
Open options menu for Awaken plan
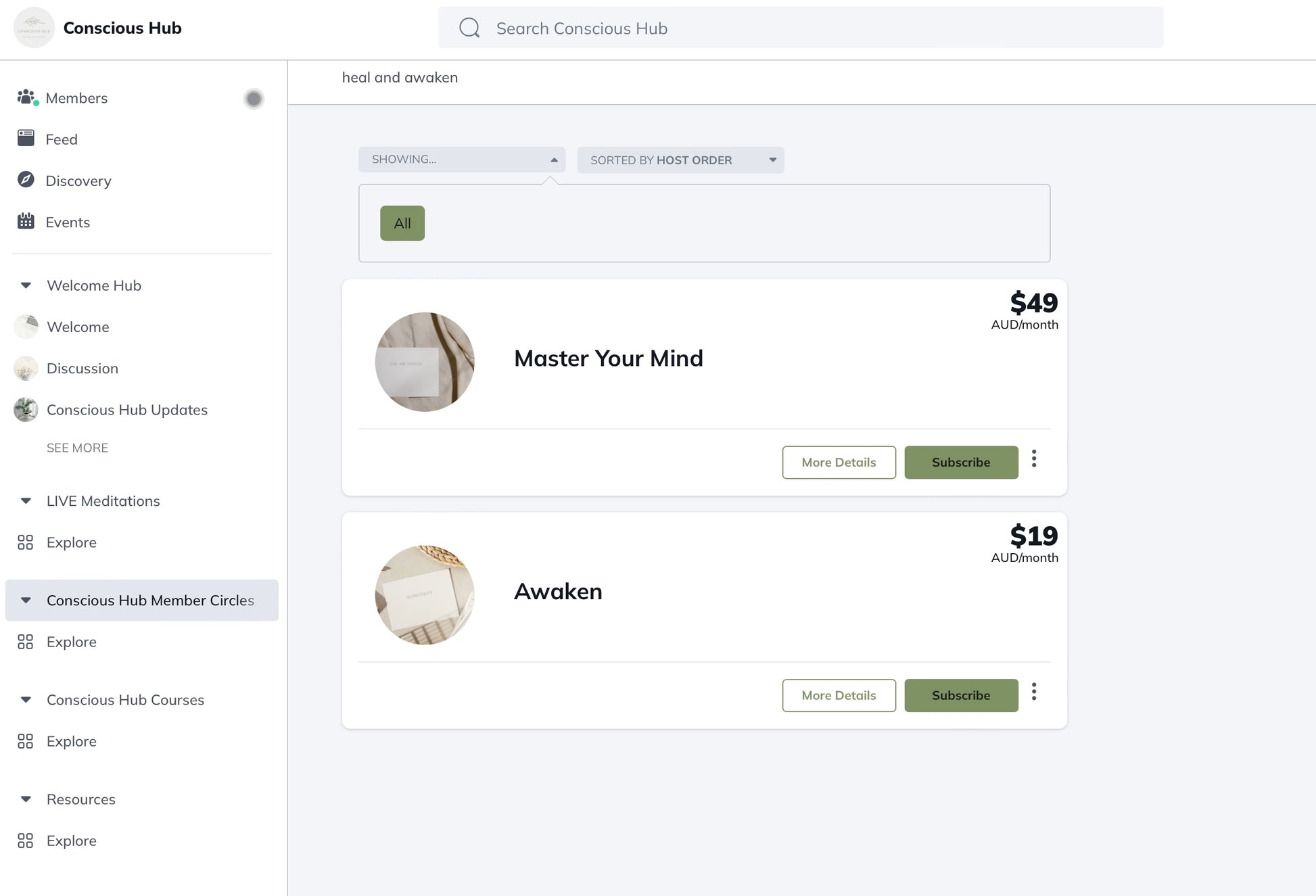pyautogui.click(x=1034, y=692)
